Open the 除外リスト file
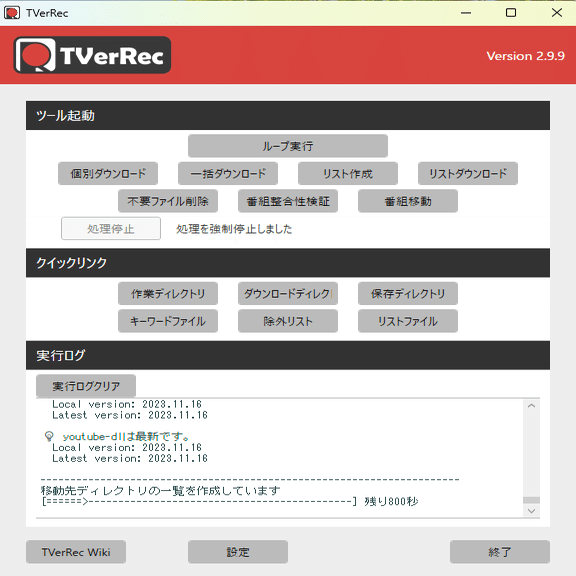 (x=288, y=321)
